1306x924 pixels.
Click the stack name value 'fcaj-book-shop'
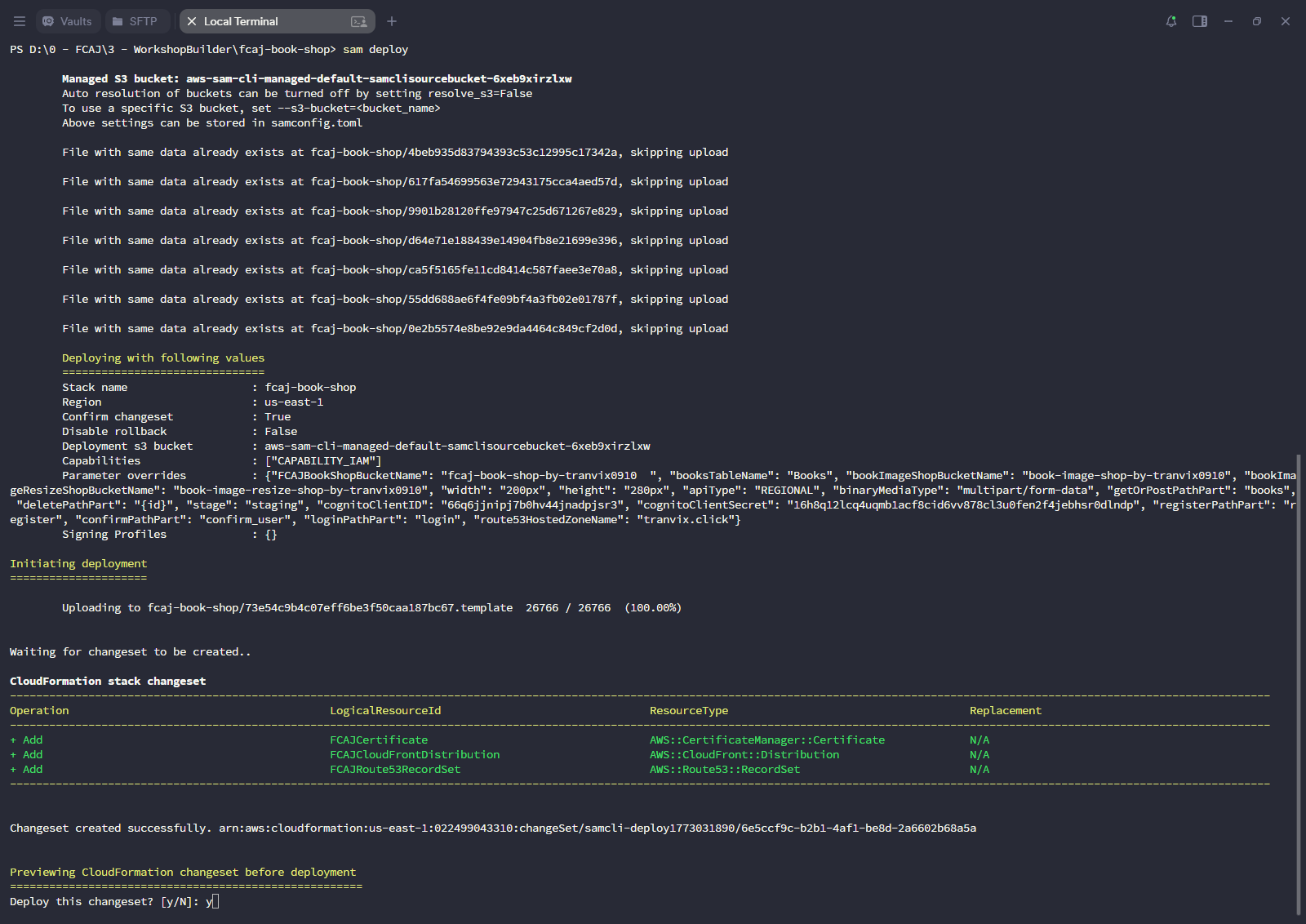[310, 387]
